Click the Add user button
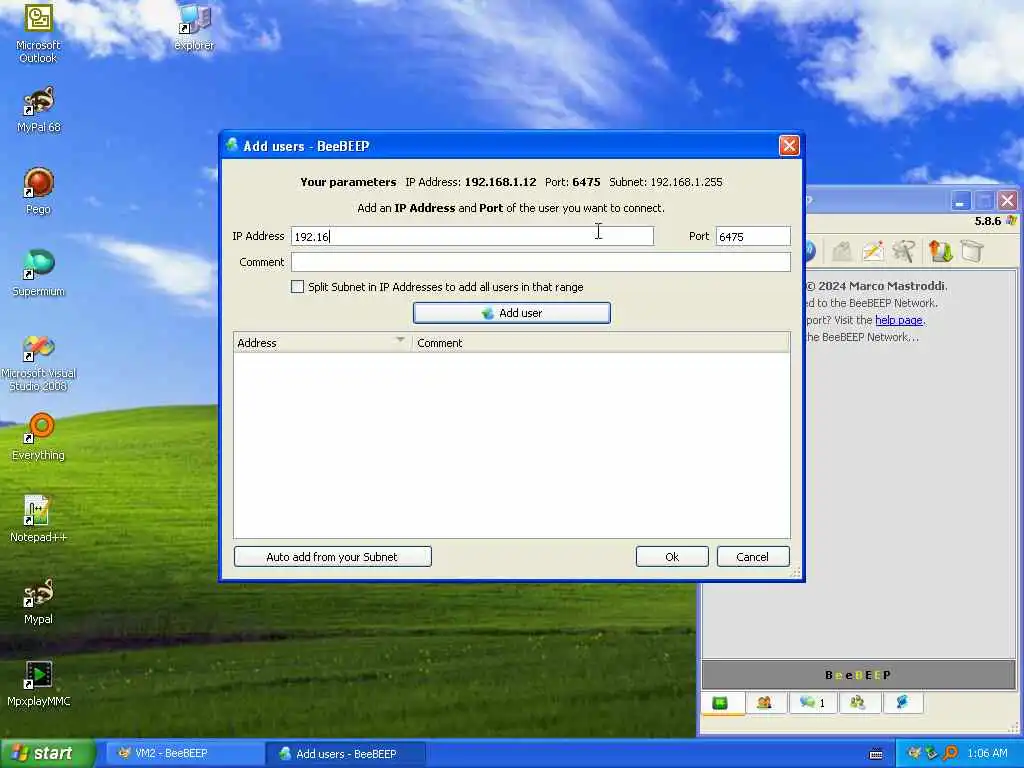The width and height of the screenshot is (1024, 768). click(512, 313)
